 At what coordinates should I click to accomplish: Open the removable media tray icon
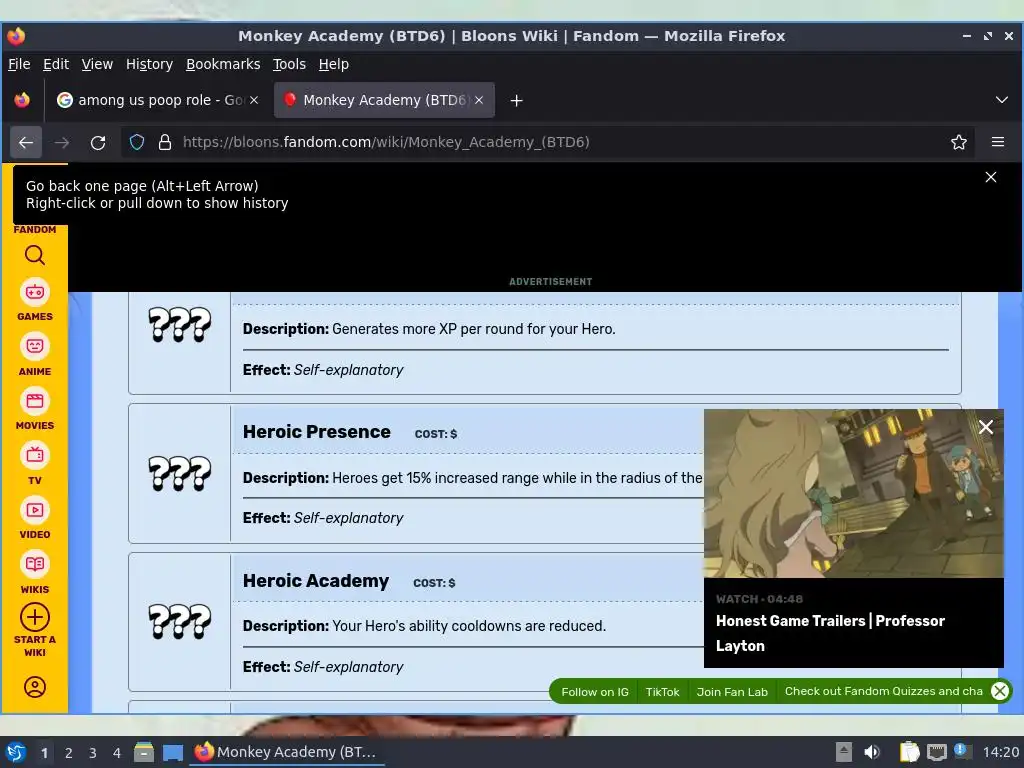pos(844,752)
